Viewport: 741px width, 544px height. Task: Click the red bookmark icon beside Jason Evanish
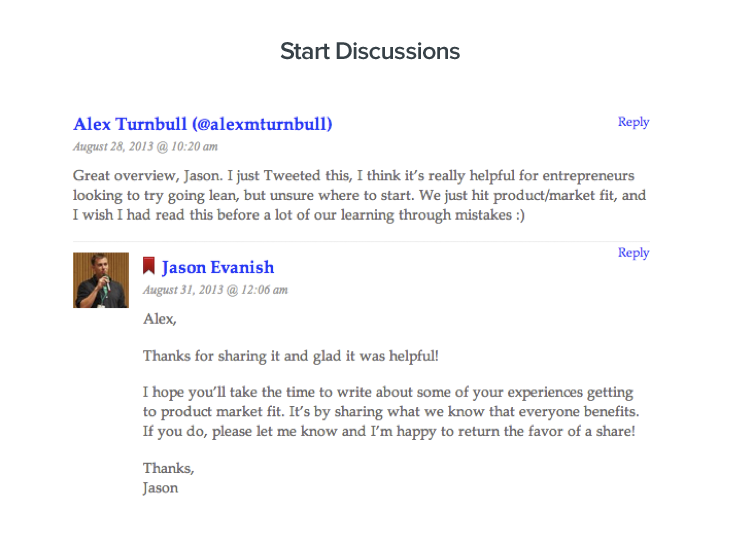149,266
